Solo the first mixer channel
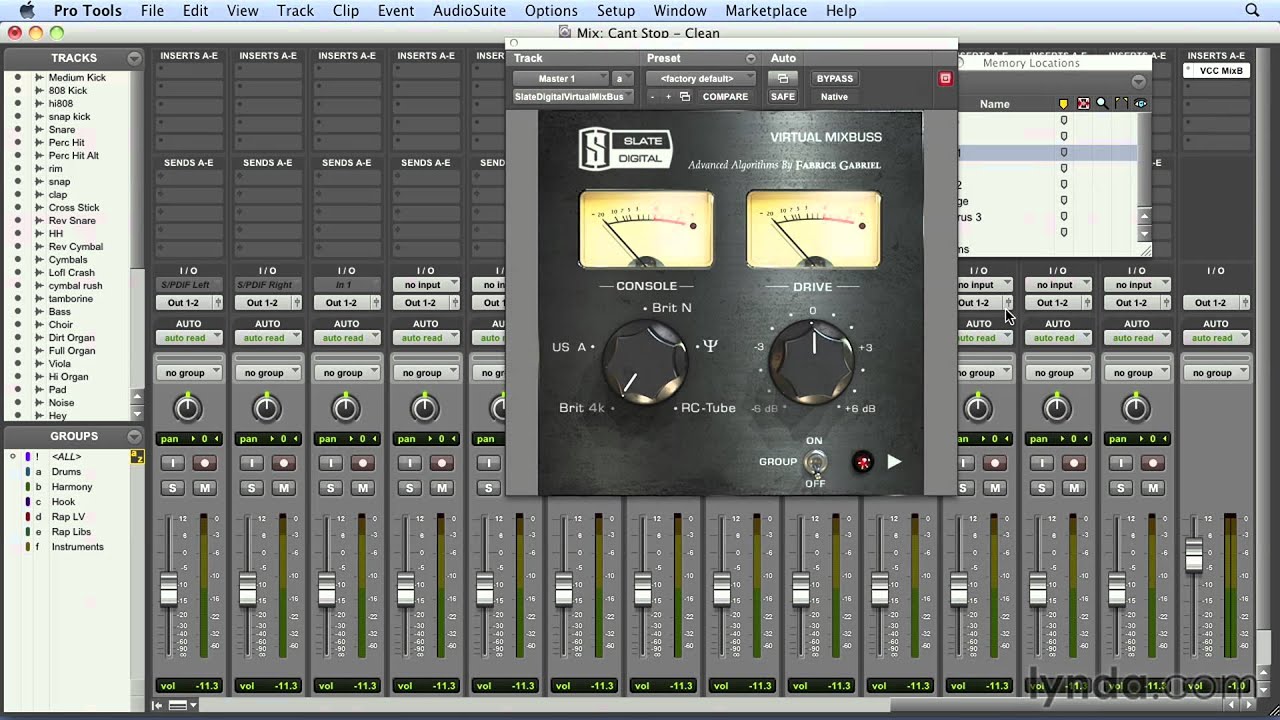This screenshot has width=1280, height=720. click(172, 488)
